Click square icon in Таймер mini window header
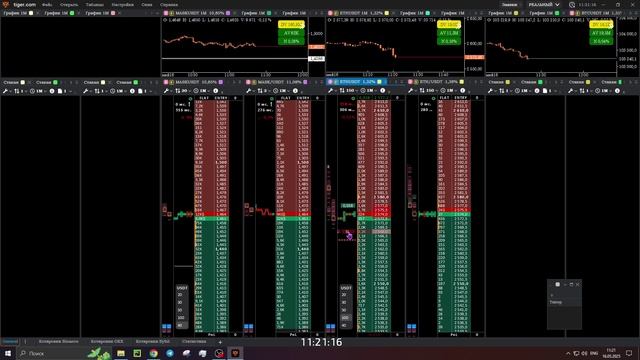 tap(558, 284)
